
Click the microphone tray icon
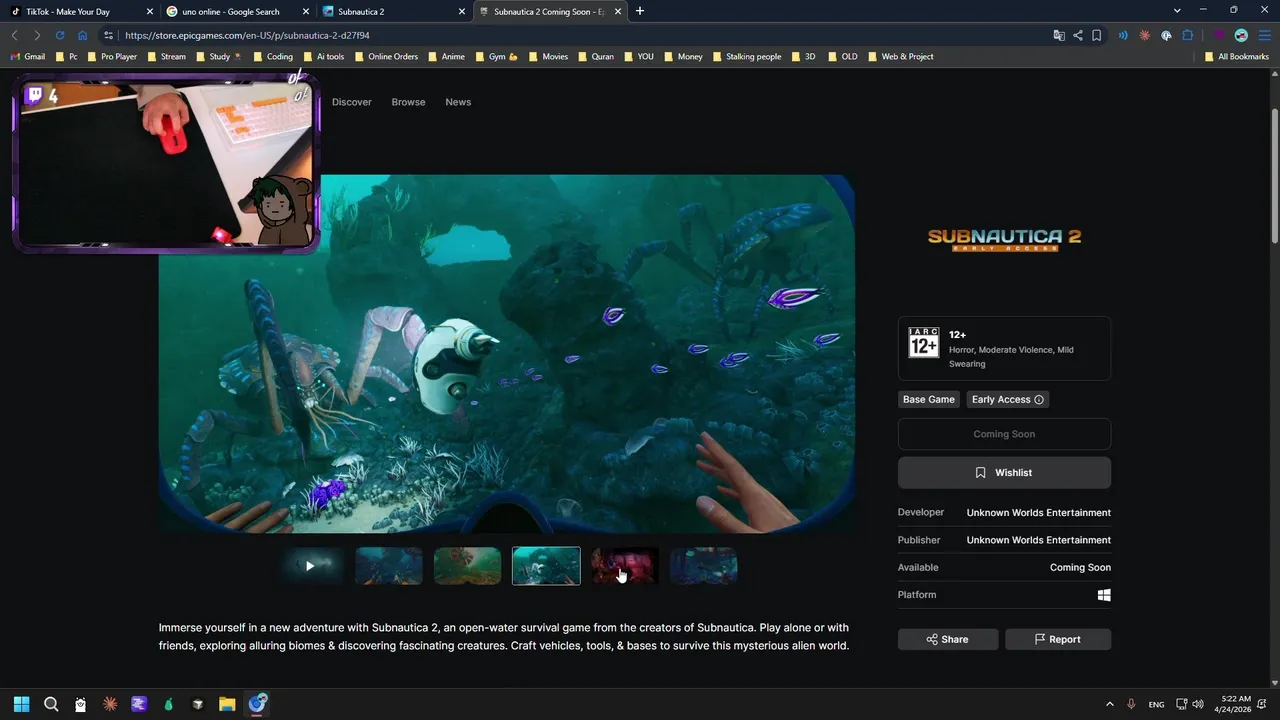point(1131,704)
